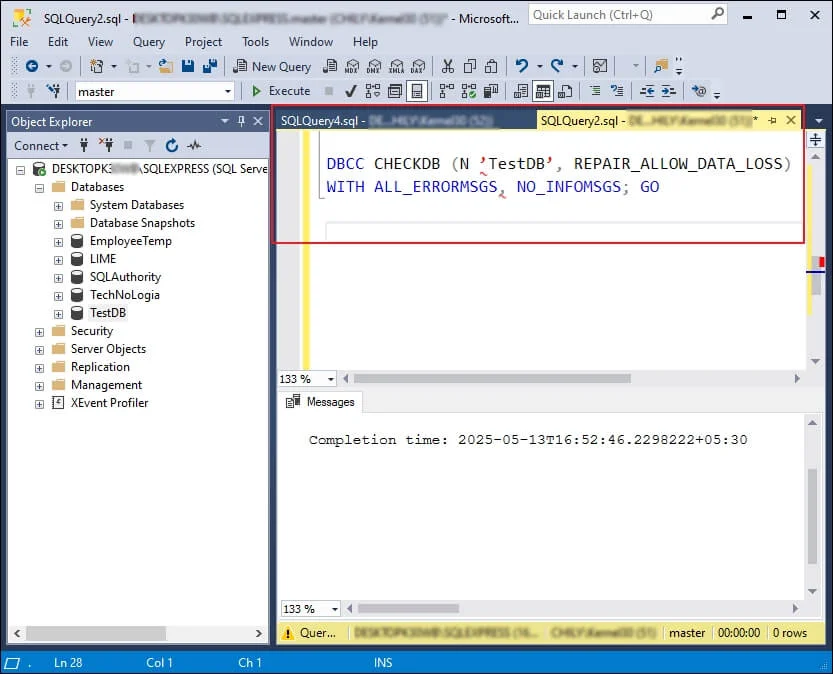Click the Save All icon

tap(210, 66)
